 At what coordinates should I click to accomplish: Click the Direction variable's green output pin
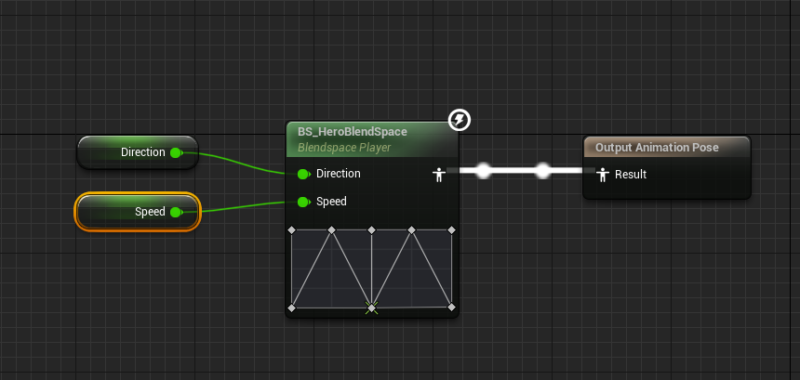click(x=176, y=153)
